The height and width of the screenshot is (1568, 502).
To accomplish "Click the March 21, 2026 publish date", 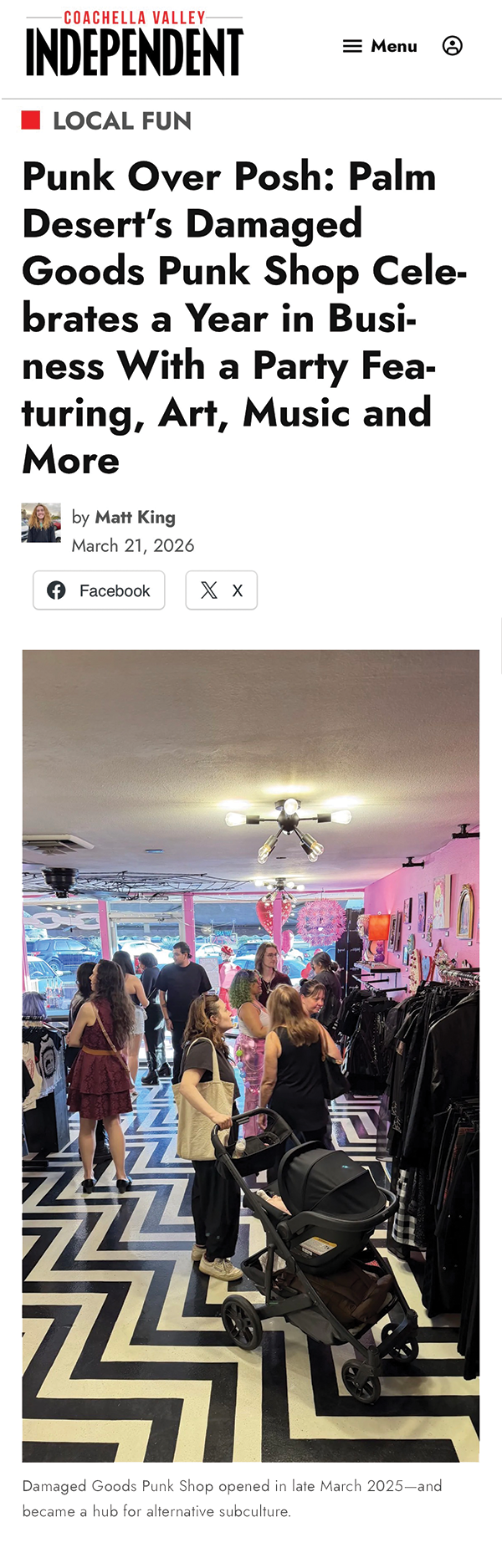I will (133, 545).
